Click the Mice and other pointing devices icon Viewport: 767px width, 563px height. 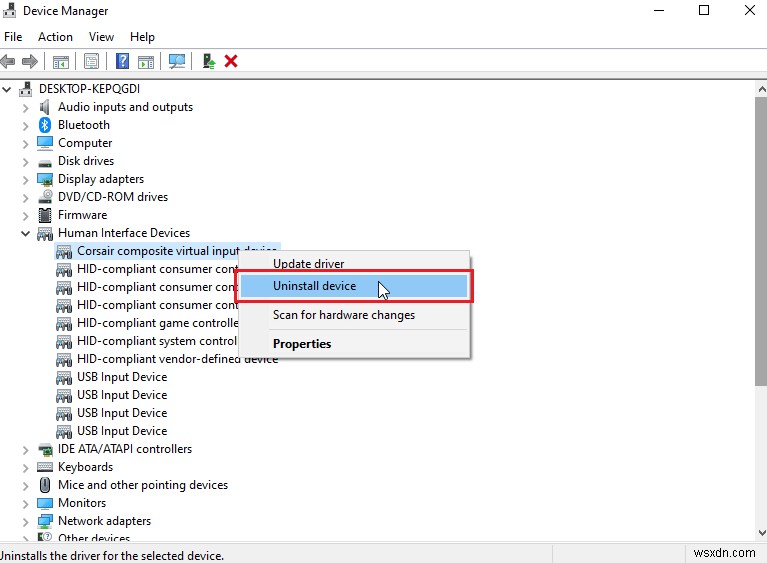tap(45, 485)
